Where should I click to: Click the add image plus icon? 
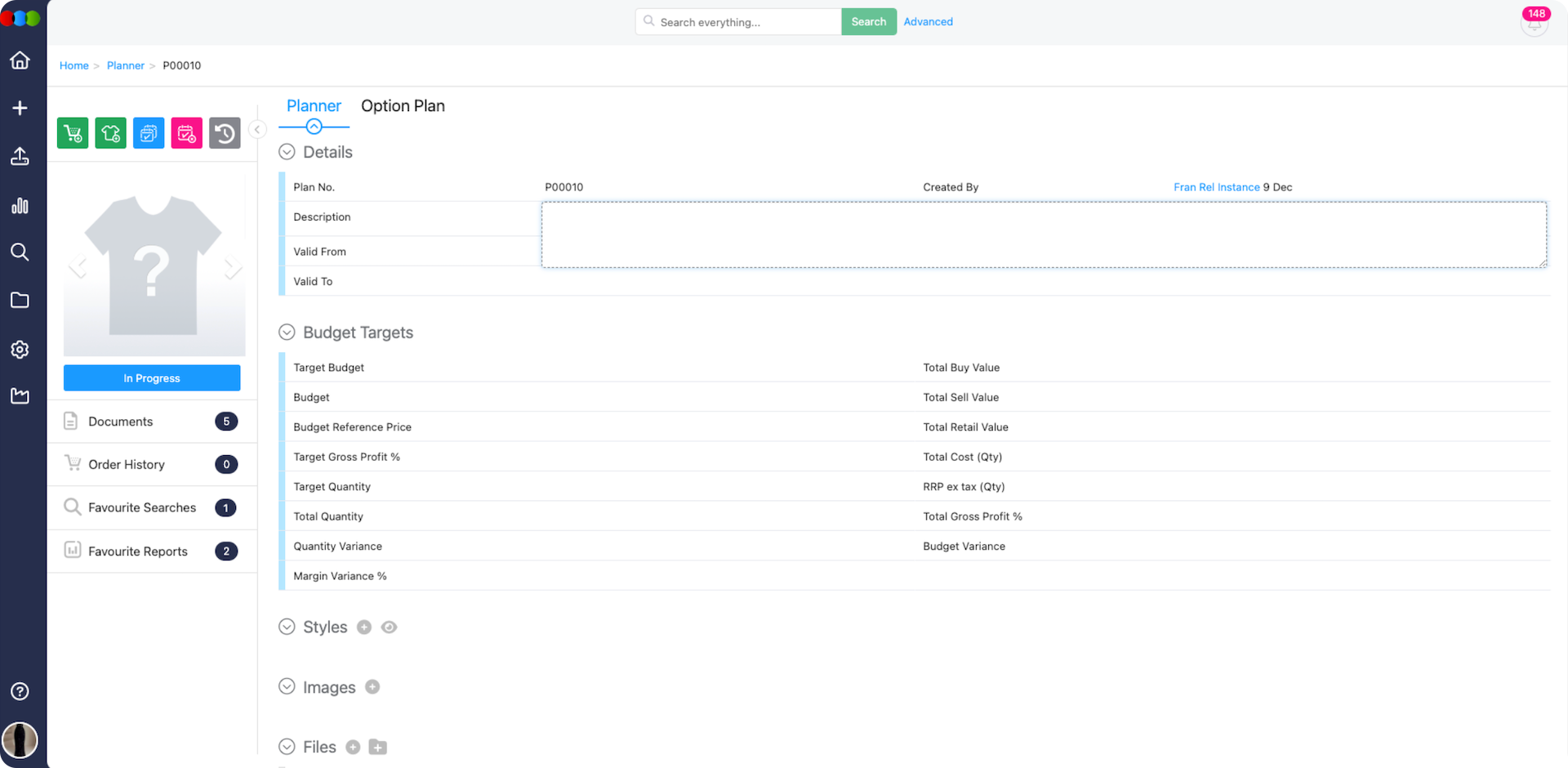(x=372, y=687)
